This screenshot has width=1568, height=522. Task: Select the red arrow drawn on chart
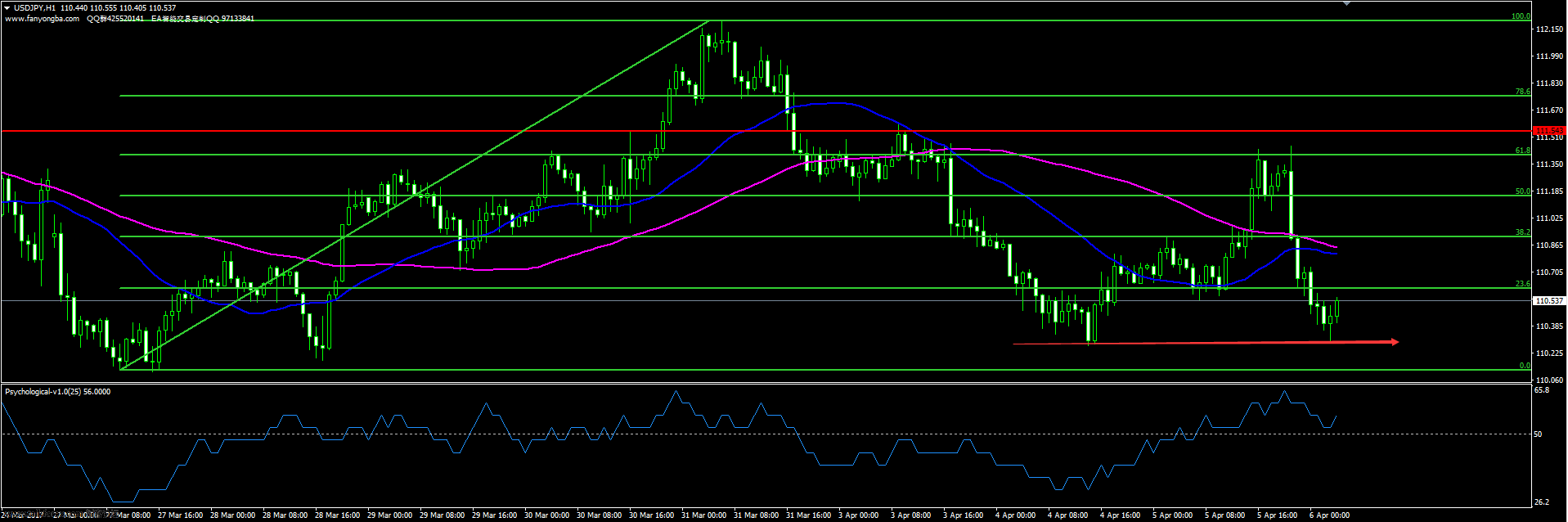point(1206,343)
